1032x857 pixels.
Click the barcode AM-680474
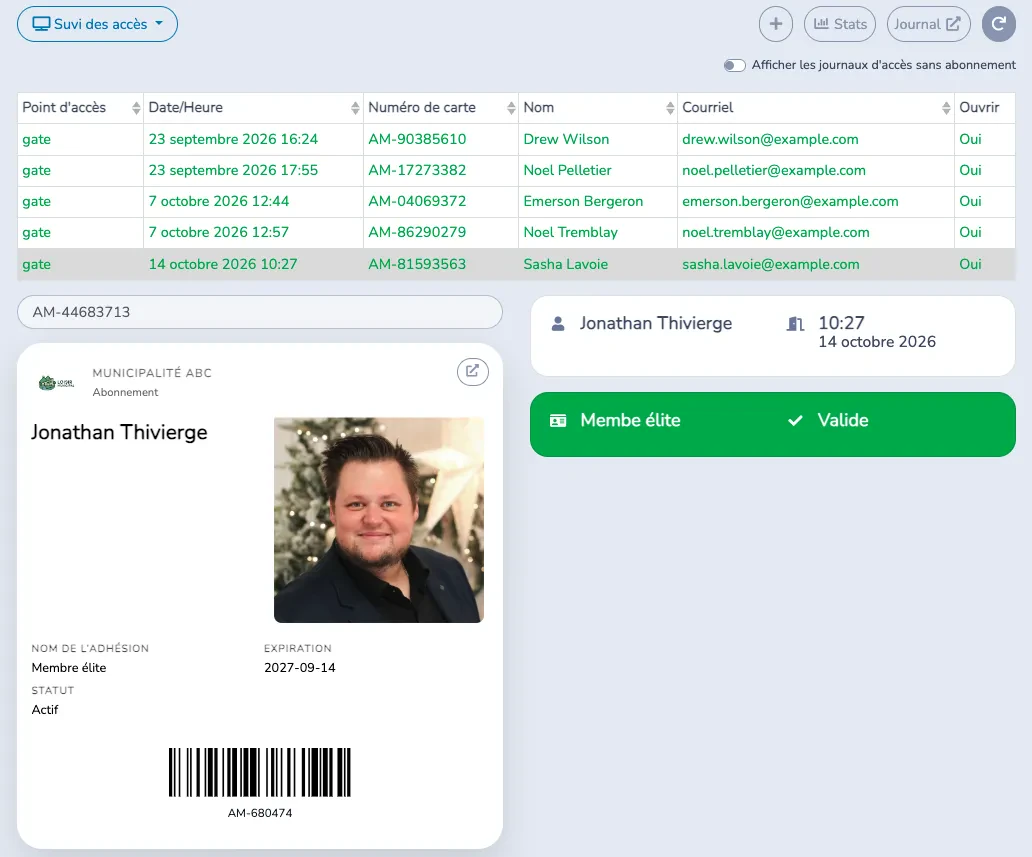tap(259, 772)
